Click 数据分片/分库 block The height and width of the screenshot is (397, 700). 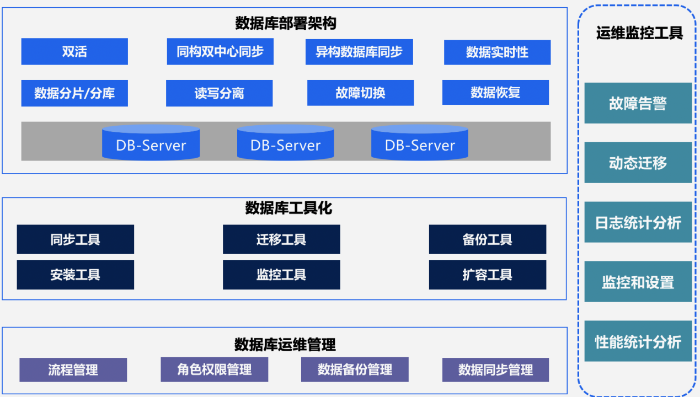pos(75,93)
